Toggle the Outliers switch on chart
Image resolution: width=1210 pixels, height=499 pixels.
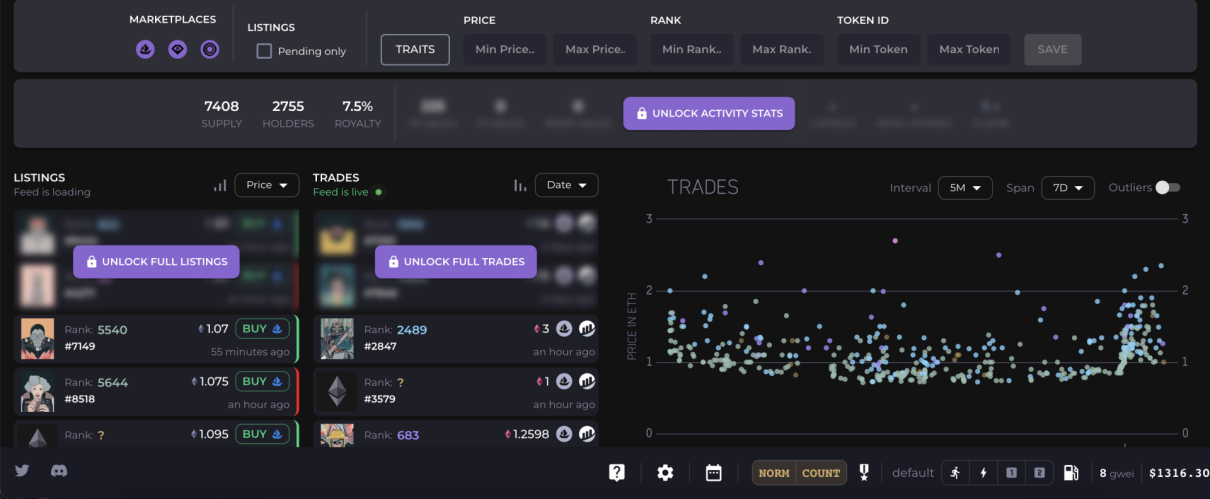pyautogui.click(x=1167, y=187)
